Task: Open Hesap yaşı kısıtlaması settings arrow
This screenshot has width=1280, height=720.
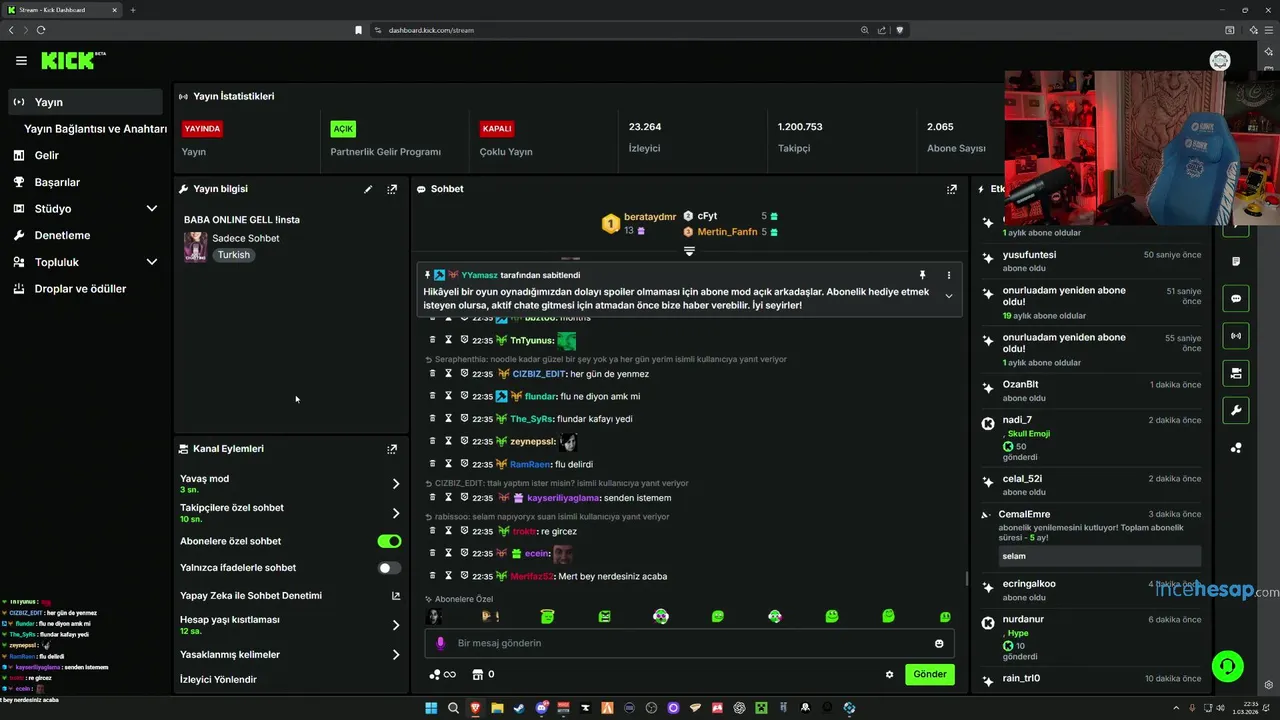Action: pyautogui.click(x=396, y=625)
